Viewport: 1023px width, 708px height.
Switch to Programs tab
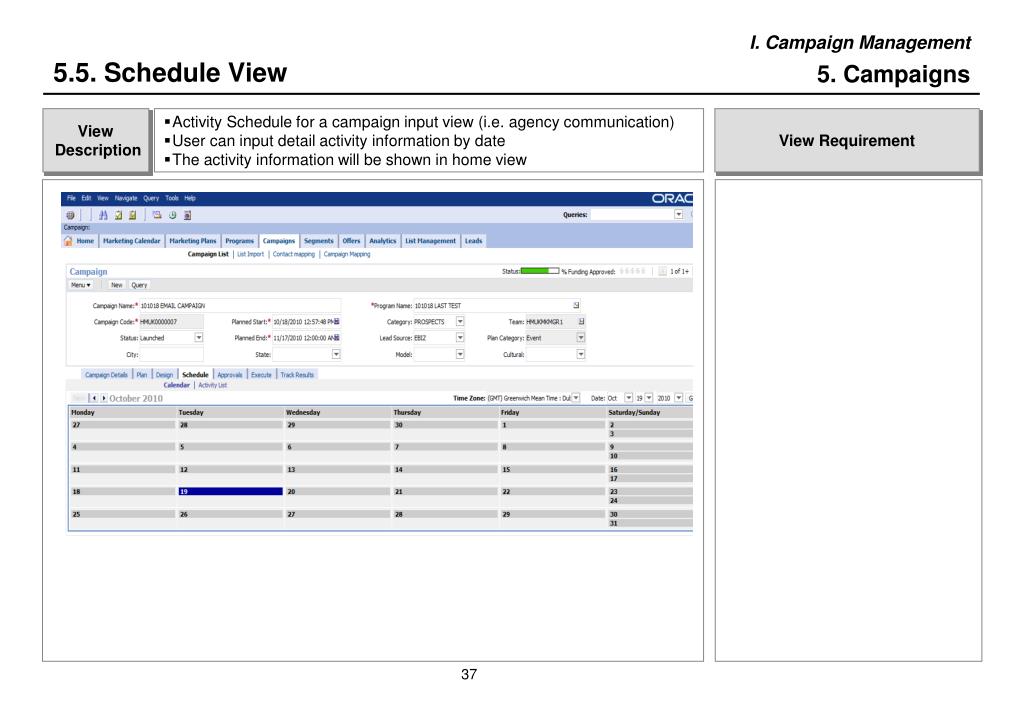click(239, 241)
